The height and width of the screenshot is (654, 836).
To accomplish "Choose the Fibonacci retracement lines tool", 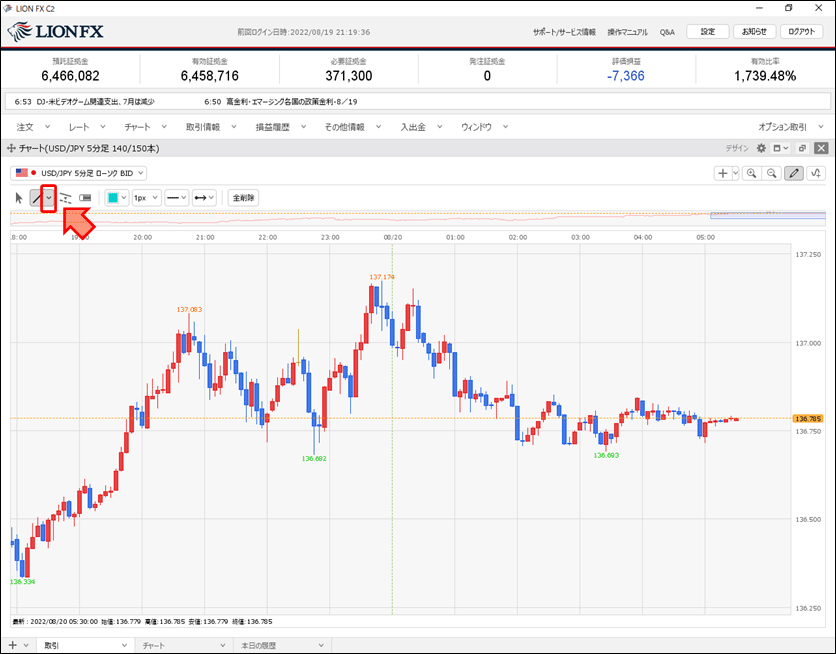I will point(66,198).
